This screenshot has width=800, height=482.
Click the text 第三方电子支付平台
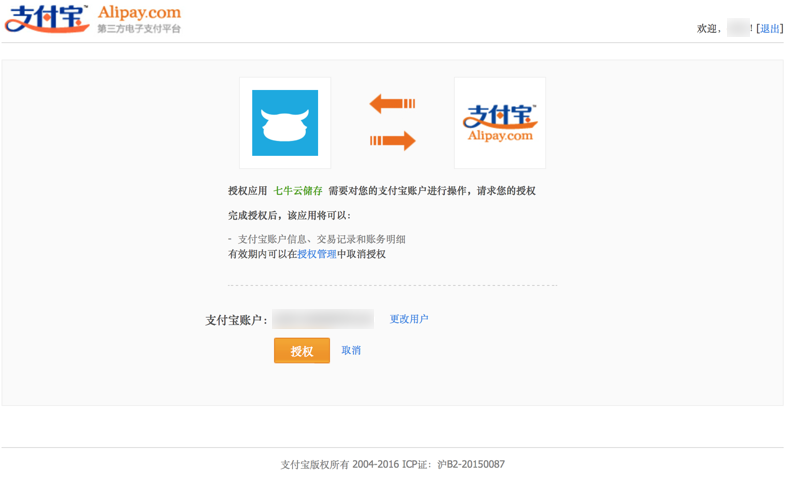click(x=139, y=29)
